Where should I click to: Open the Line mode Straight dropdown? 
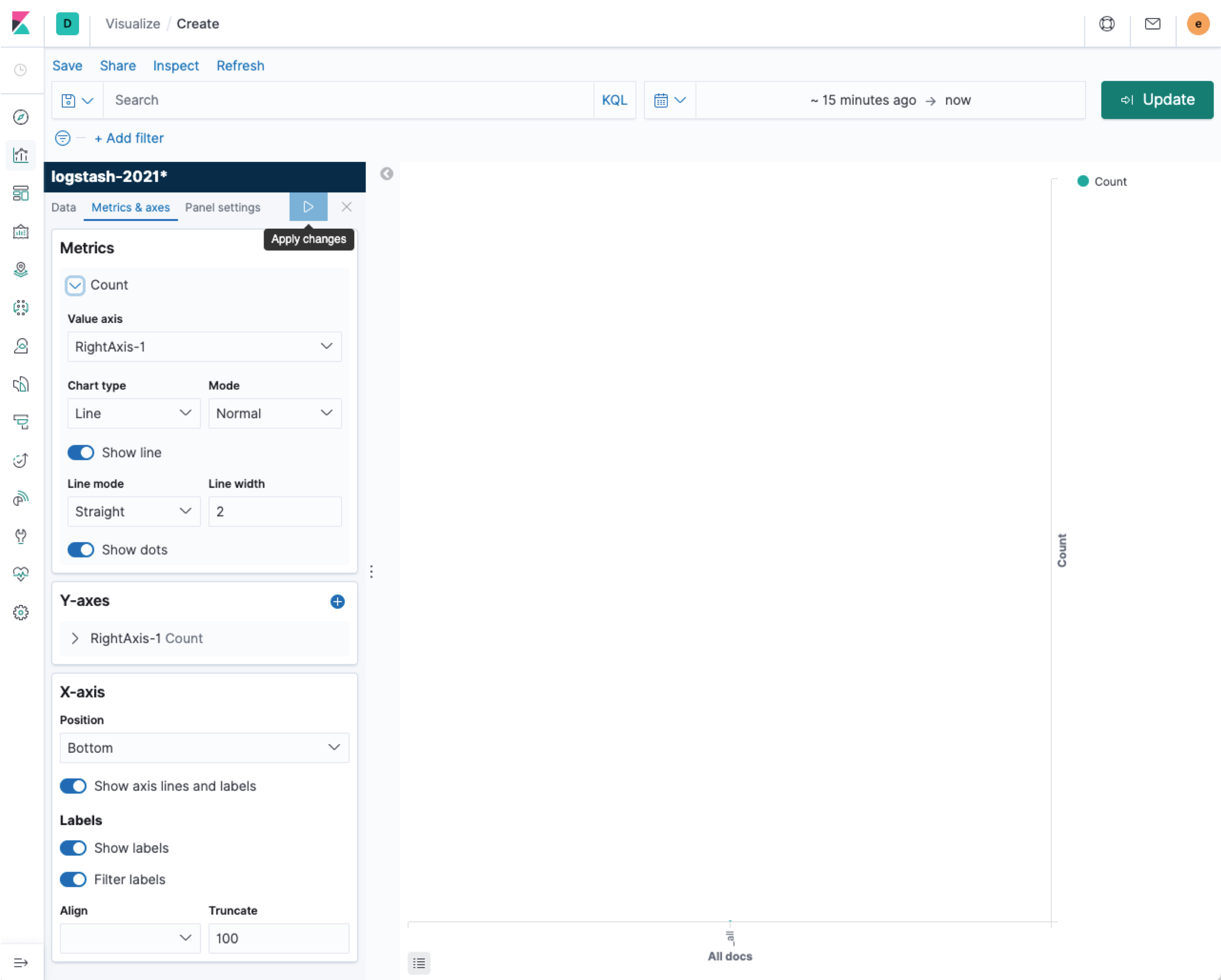point(134,511)
